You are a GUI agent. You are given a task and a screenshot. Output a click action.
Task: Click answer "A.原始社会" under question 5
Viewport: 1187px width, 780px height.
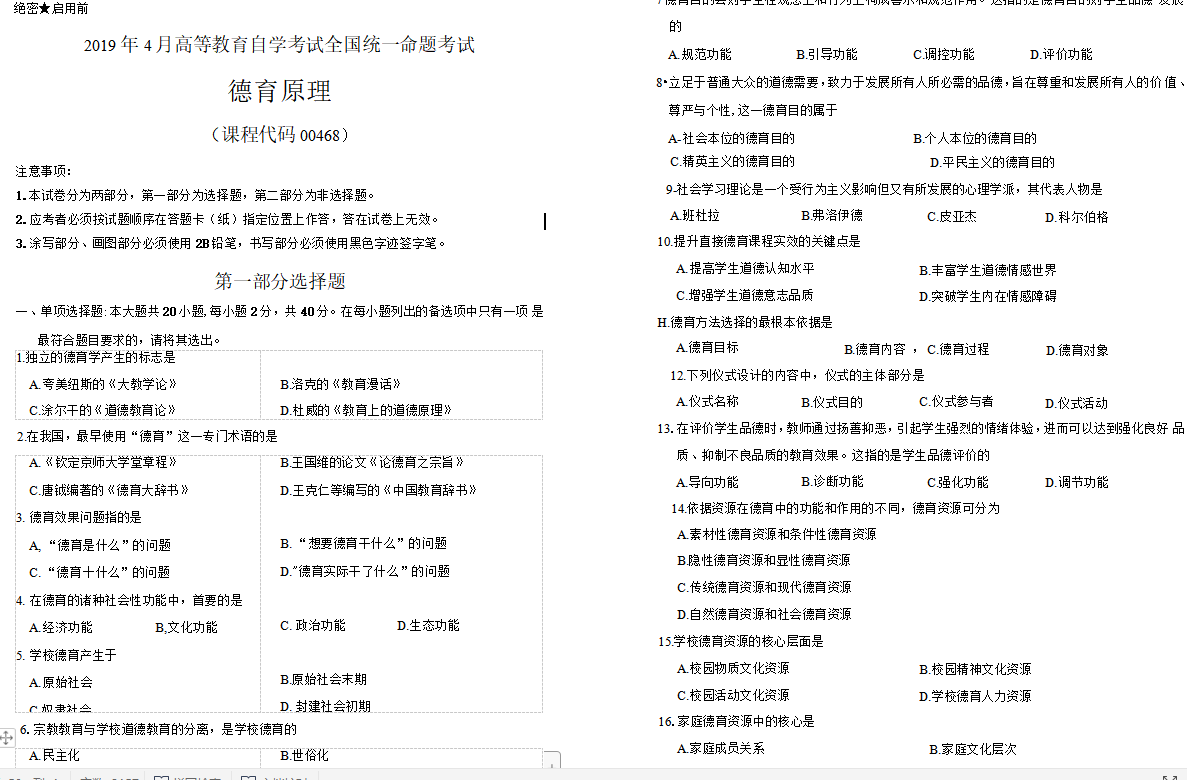point(61,682)
